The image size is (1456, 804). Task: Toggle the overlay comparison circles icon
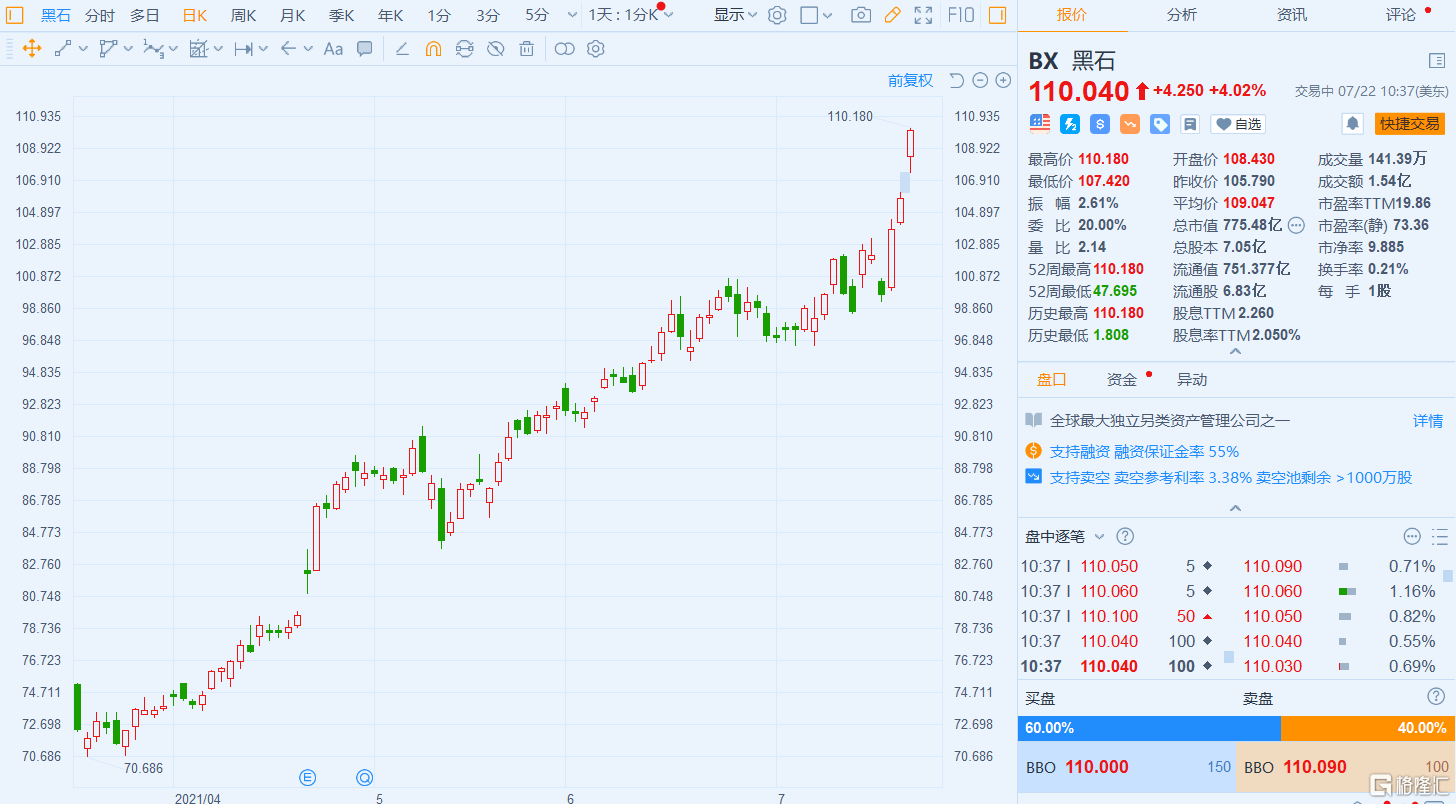click(x=564, y=48)
